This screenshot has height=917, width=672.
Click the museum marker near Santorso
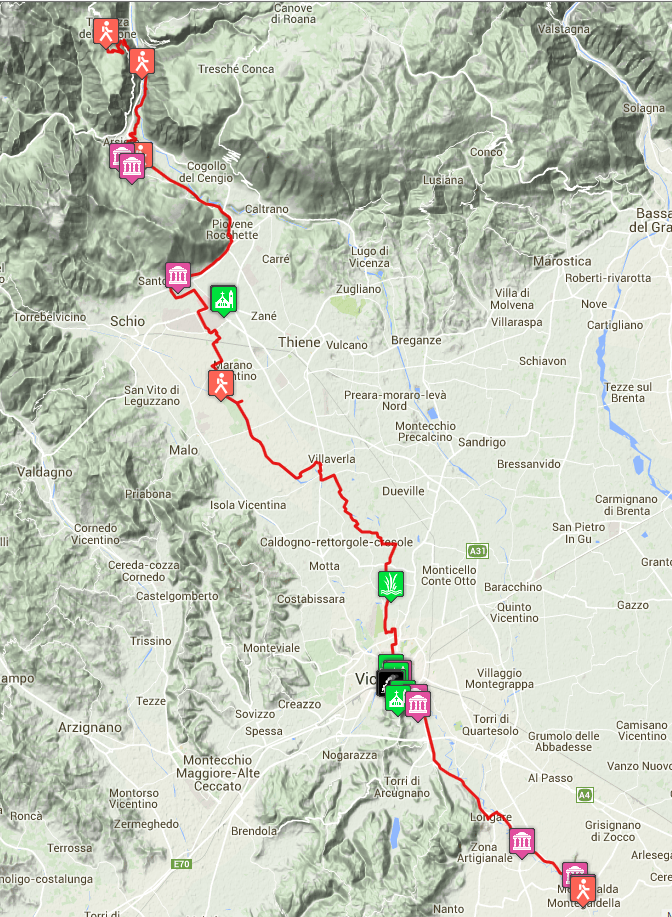tap(178, 275)
